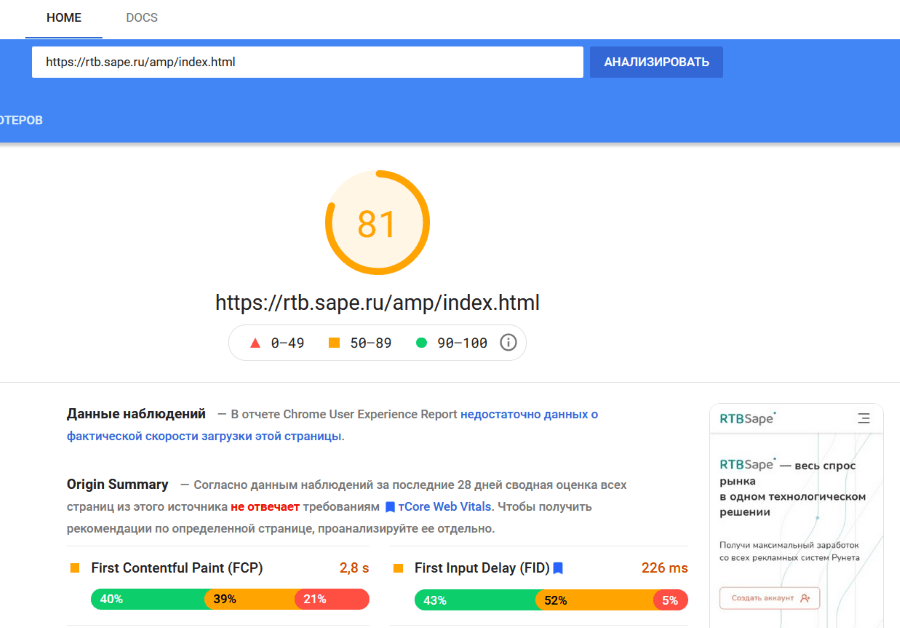Click the bookmark icon beside First Input Delay
Screen dimensions: 900x628
pyautogui.click(x=558, y=568)
